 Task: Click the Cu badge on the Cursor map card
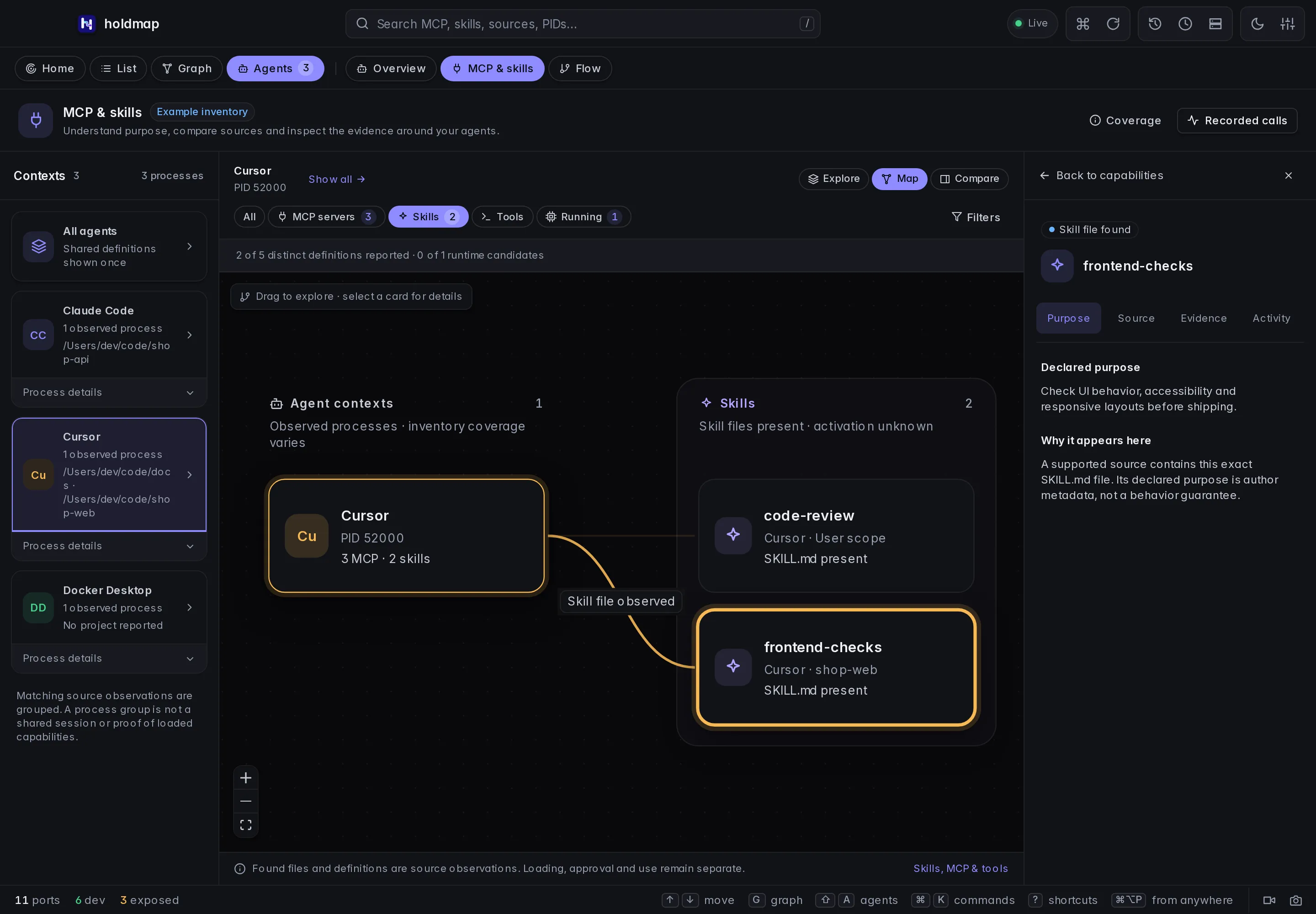tap(307, 536)
